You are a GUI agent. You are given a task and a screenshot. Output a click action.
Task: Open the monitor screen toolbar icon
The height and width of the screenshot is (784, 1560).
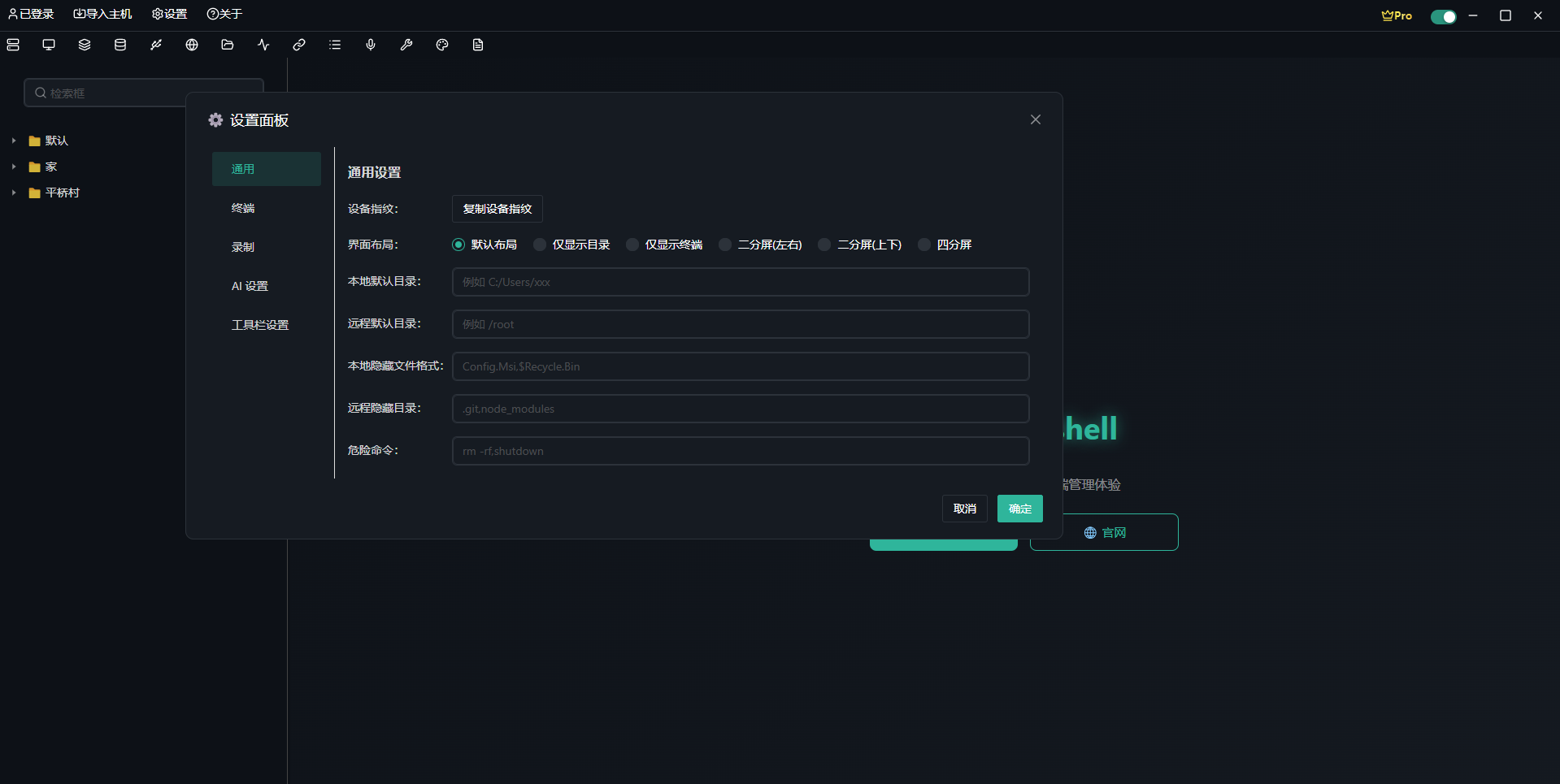(x=49, y=45)
